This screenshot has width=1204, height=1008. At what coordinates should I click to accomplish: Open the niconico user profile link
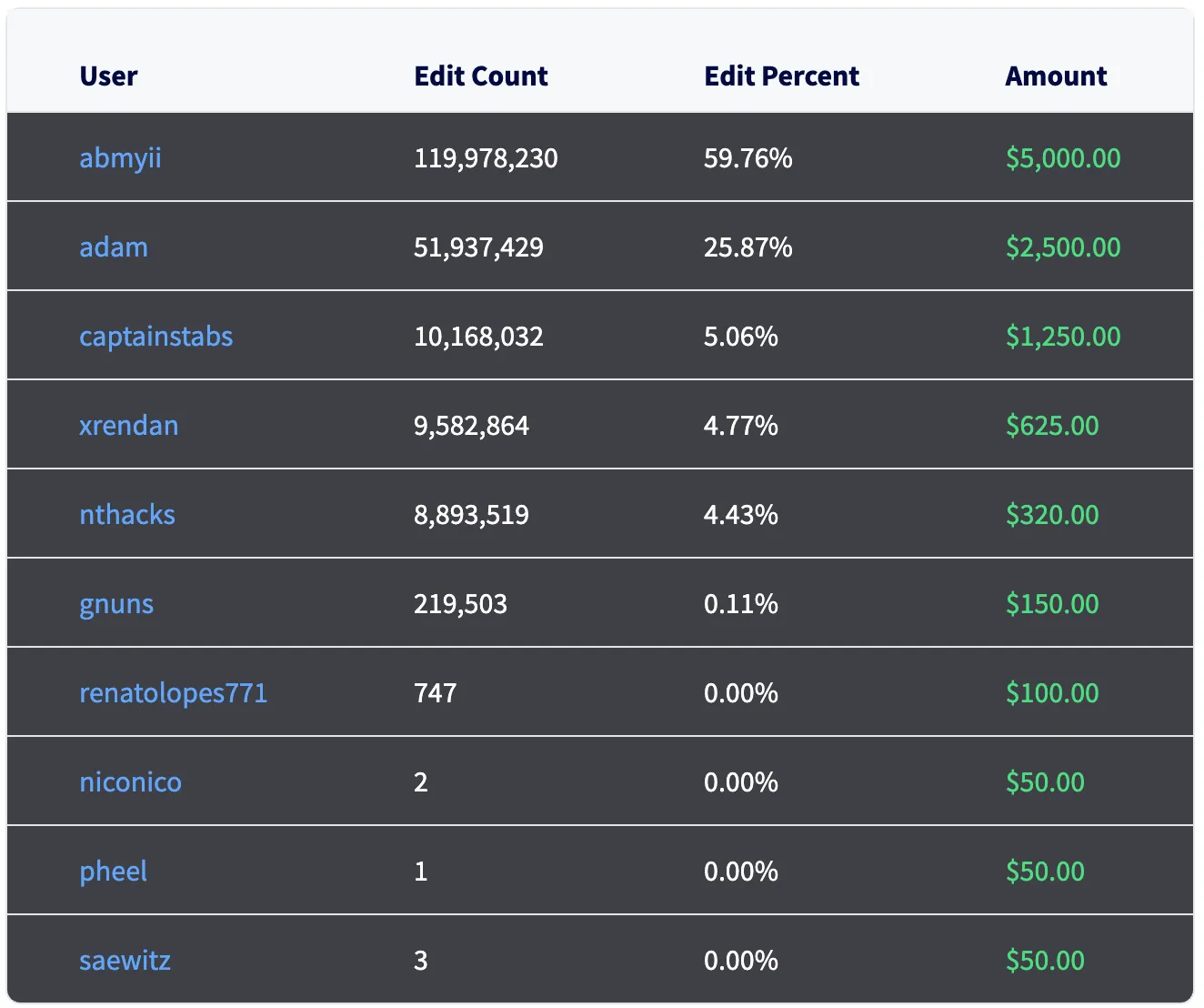click(129, 781)
